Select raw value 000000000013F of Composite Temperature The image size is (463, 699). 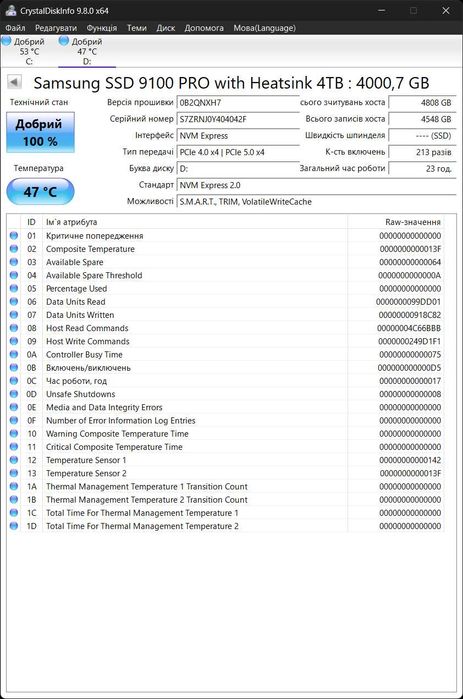[x=410, y=249]
